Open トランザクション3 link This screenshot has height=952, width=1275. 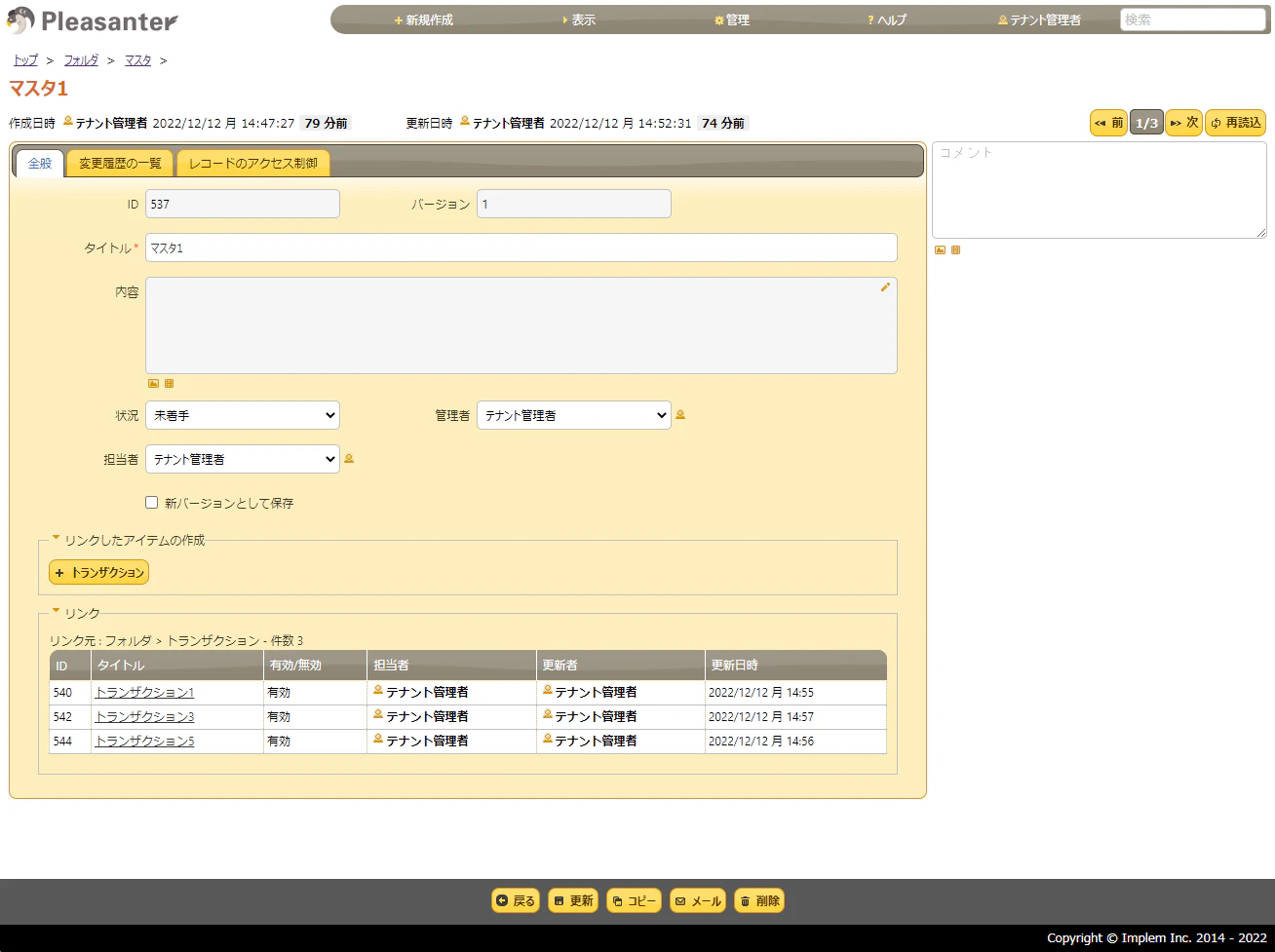click(144, 717)
